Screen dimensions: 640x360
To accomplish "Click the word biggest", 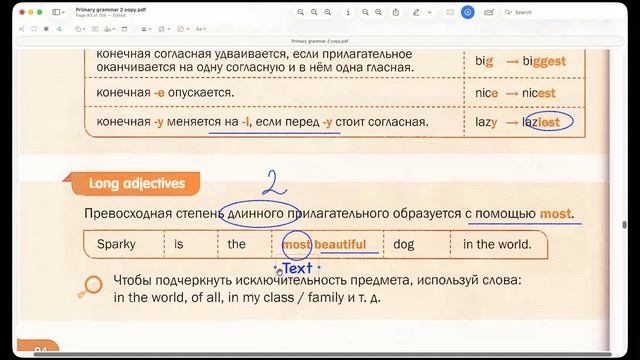I will [x=544, y=61].
